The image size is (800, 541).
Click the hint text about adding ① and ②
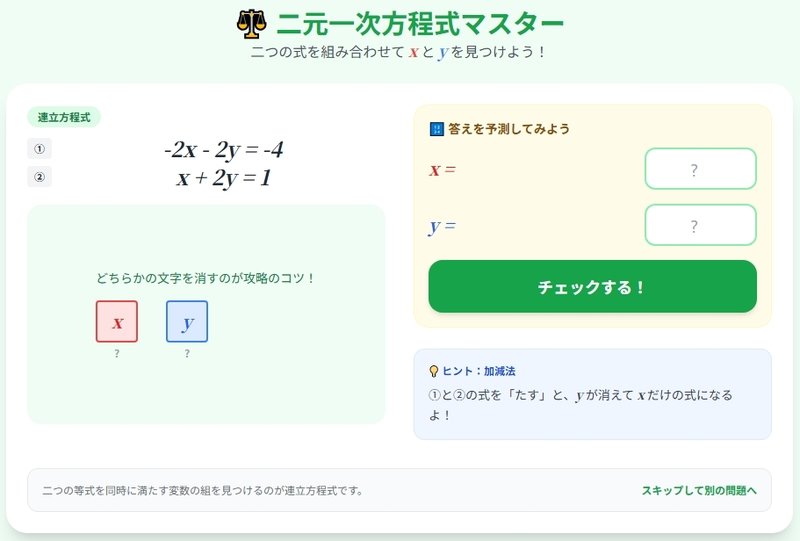point(581,405)
